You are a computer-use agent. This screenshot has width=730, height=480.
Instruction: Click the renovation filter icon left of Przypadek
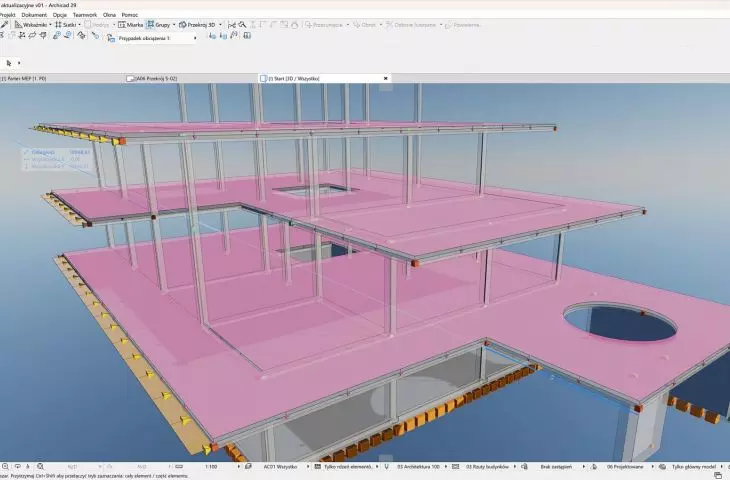point(111,38)
